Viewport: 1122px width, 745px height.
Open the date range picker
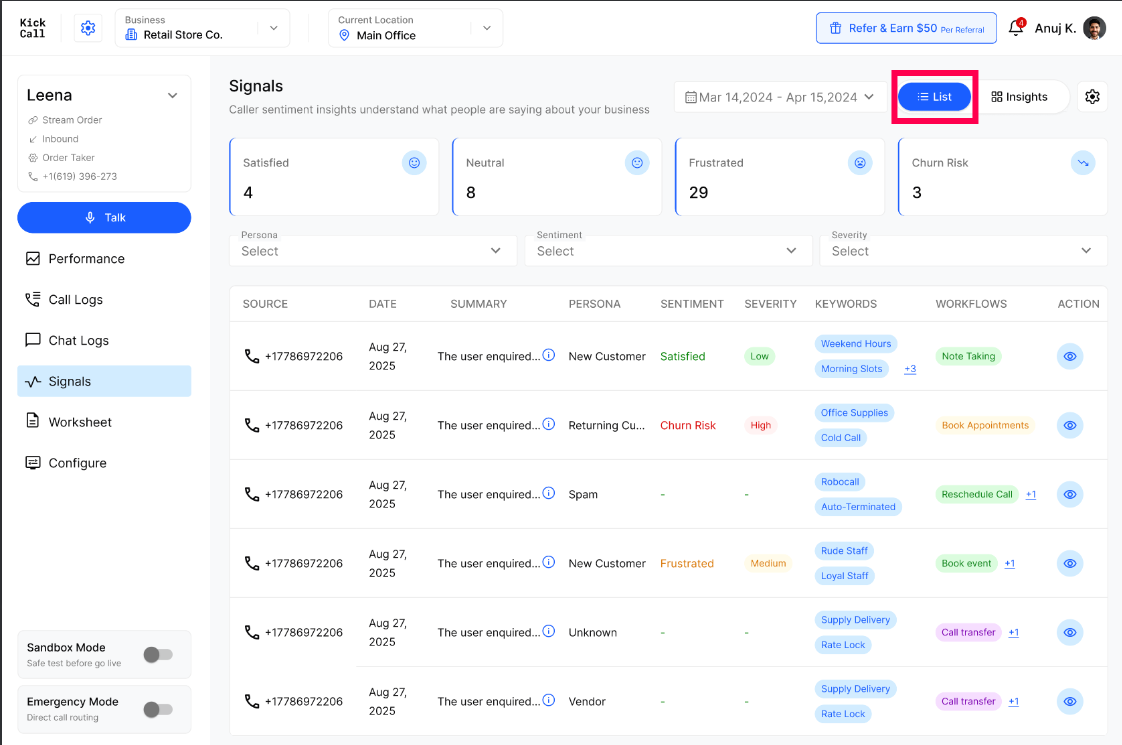[x=780, y=97]
